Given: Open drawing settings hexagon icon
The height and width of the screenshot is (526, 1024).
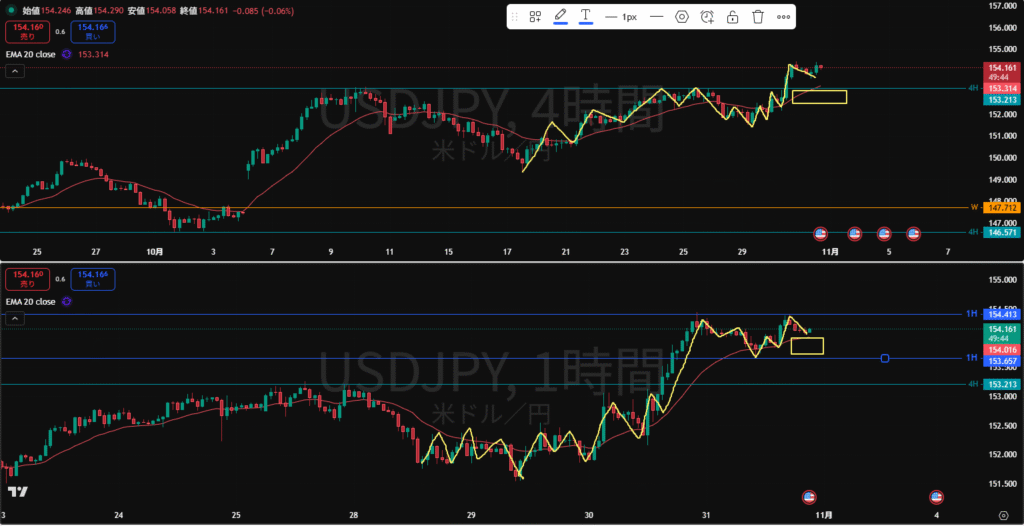Looking at the screenshot, I should pyautogui.click(x=682, y=17).
